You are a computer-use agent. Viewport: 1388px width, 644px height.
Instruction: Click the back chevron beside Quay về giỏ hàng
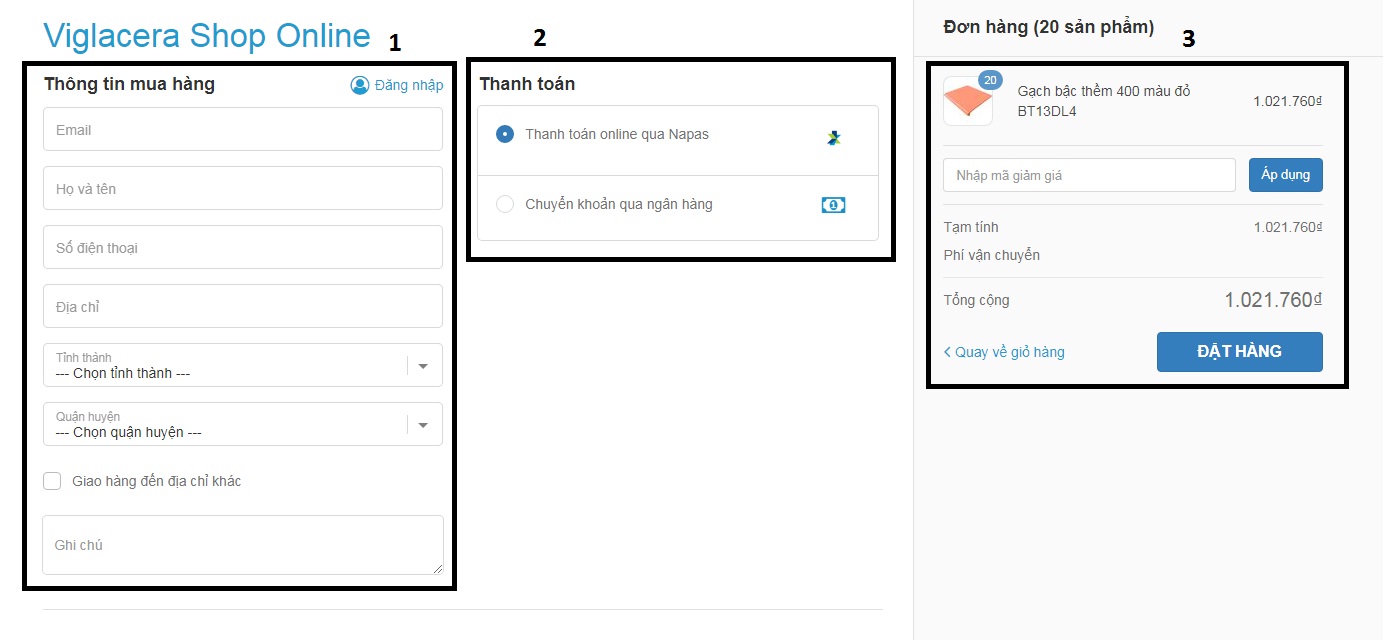coord(947,352)
